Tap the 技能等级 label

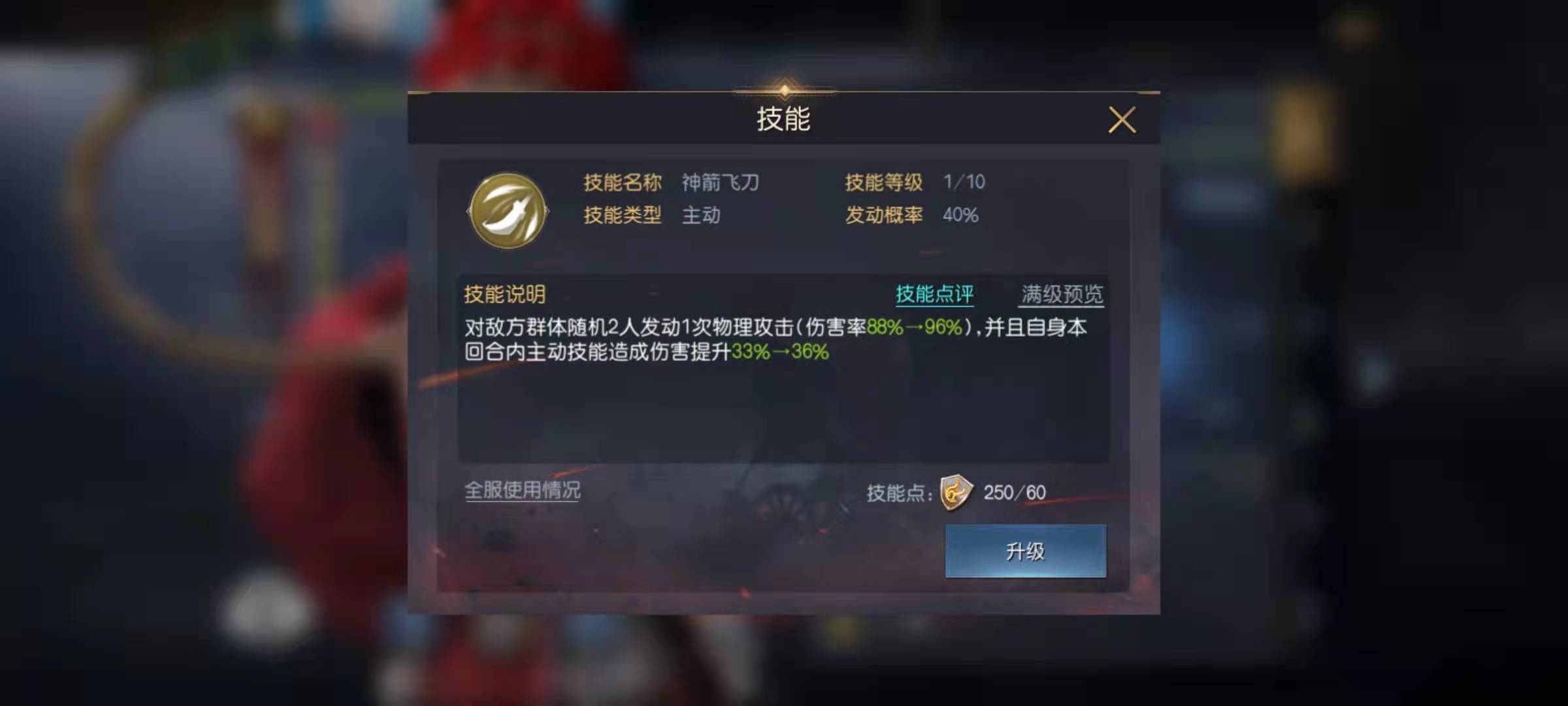coord(883,182)
